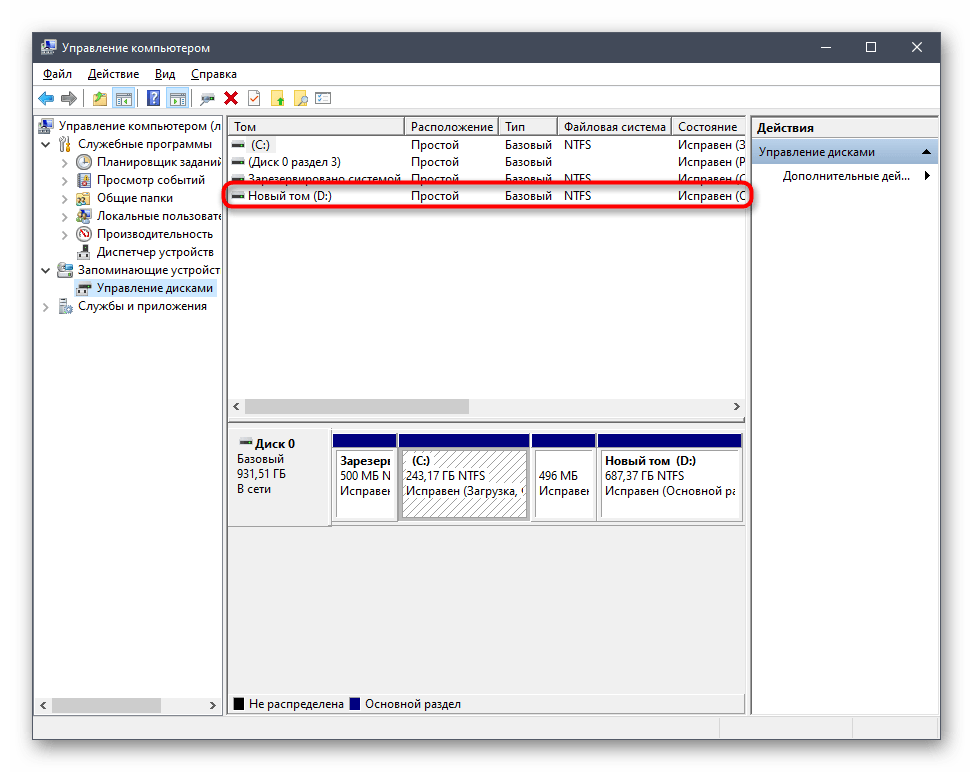
Task: Click the volume list horizontal scrollbar thumb
Action: 356,407
